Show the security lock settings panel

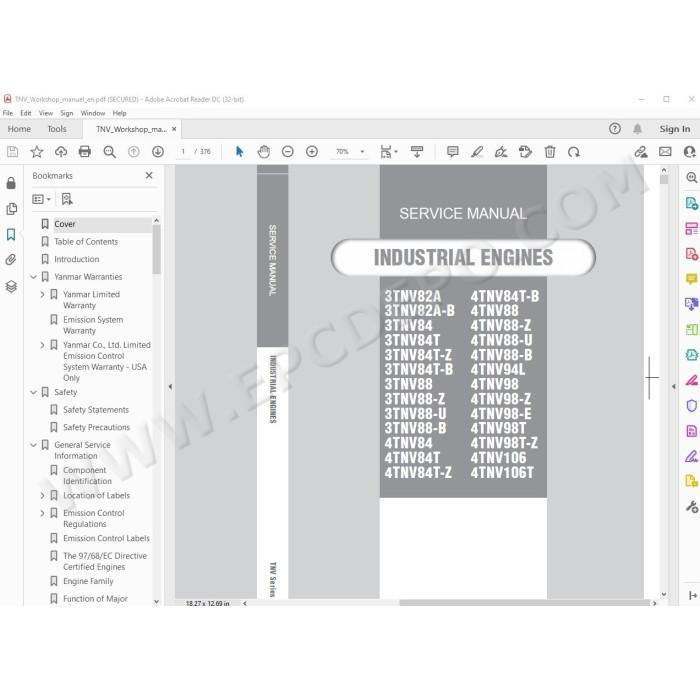11,183
